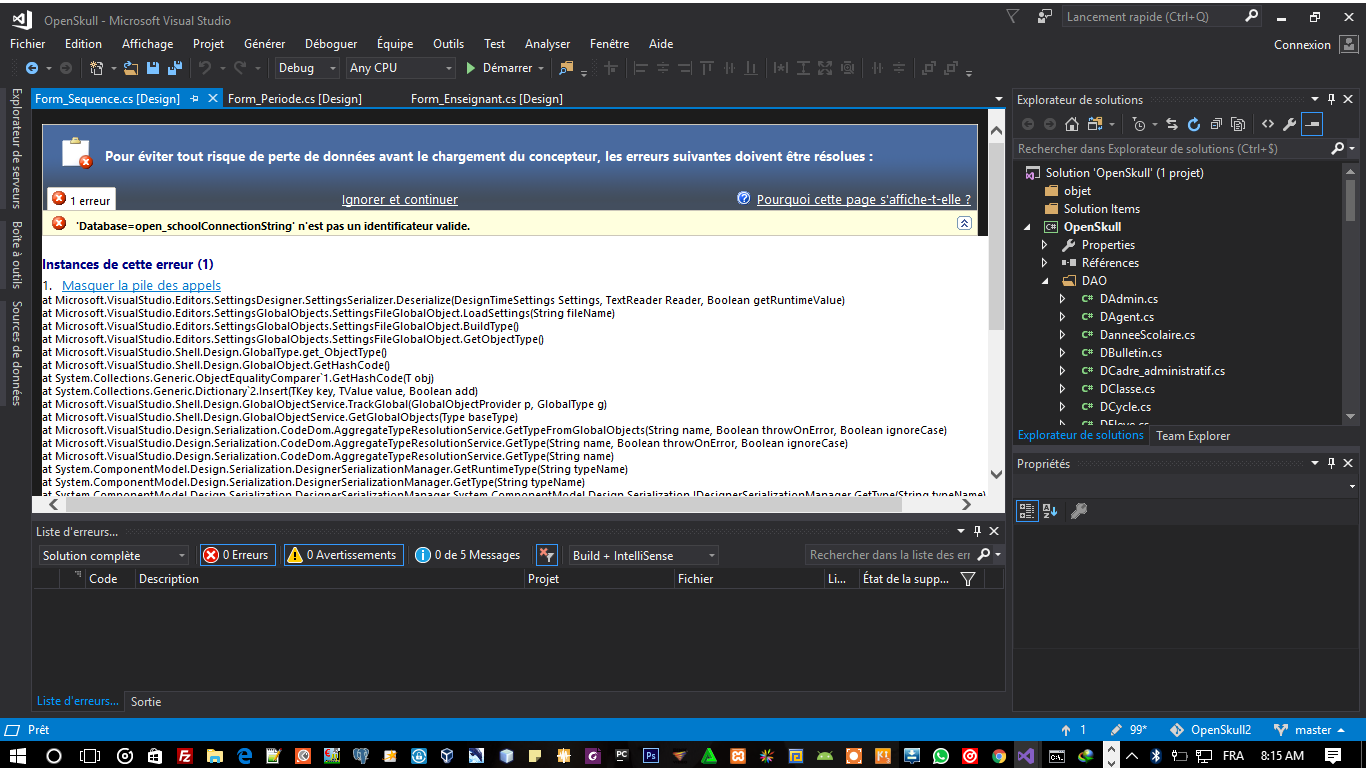Click the Ignorer et continuer link
Viewport: 1366px width, 768px height.
400,200
